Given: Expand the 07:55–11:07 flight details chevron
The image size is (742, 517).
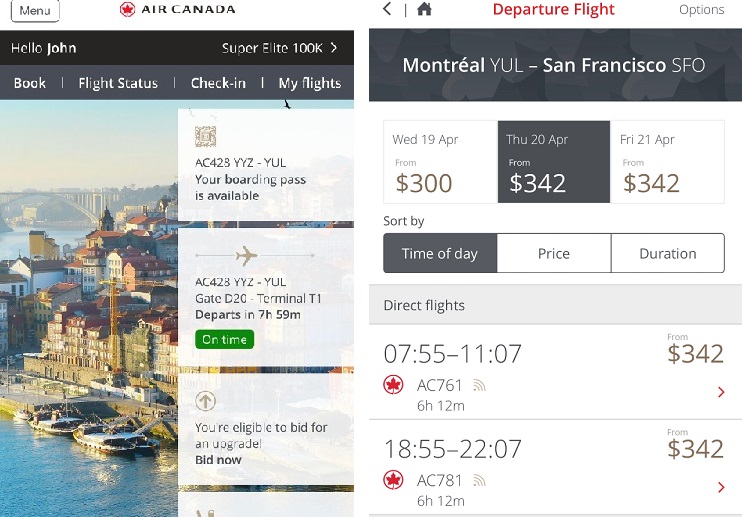Looking at the screenshot, I should [x=721, y=393].
